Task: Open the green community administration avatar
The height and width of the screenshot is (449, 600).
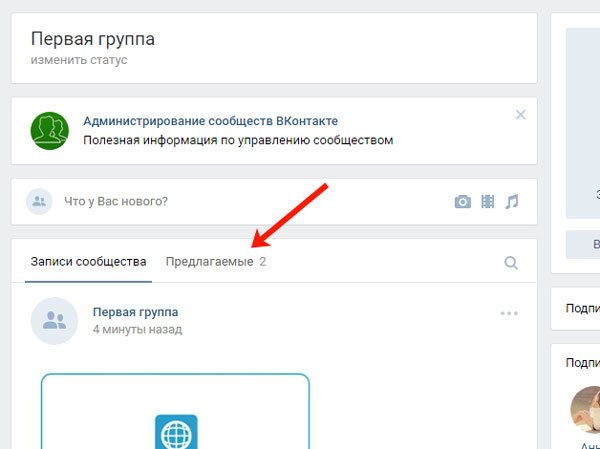Action: pyautogui.click(x=50, y=131)
